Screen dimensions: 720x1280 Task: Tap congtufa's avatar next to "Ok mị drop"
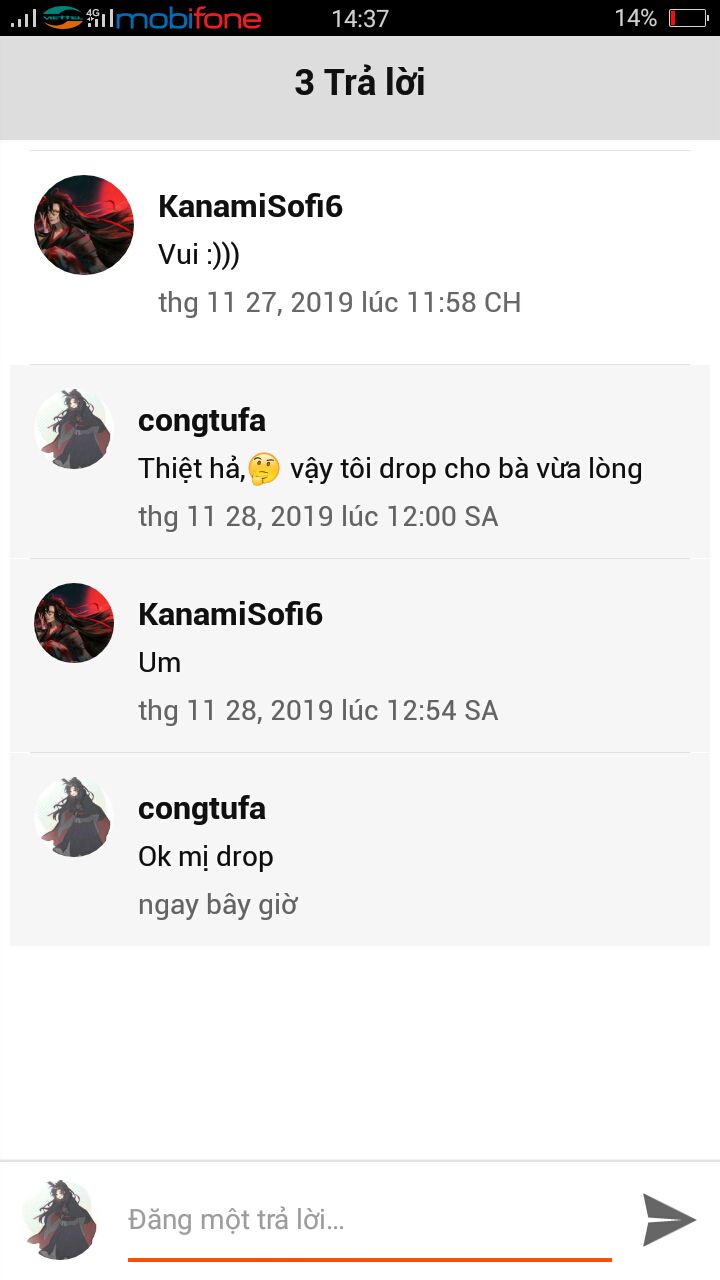[x=74, y=817]
